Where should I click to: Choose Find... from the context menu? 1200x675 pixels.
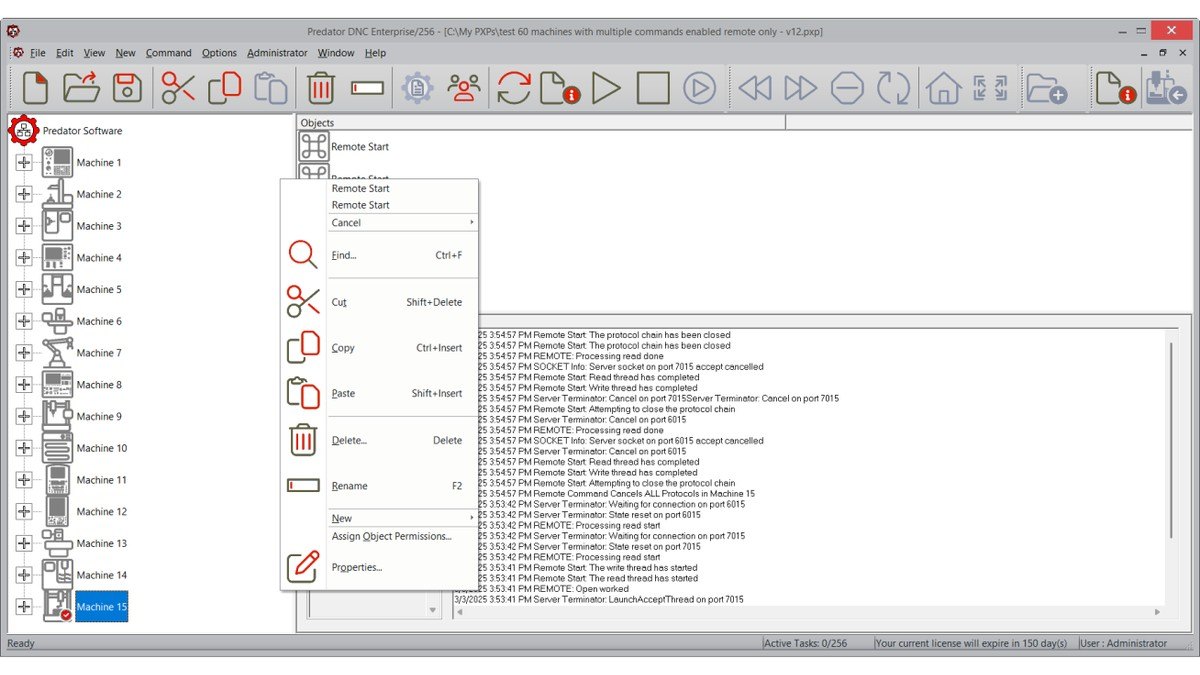[380, 255]
